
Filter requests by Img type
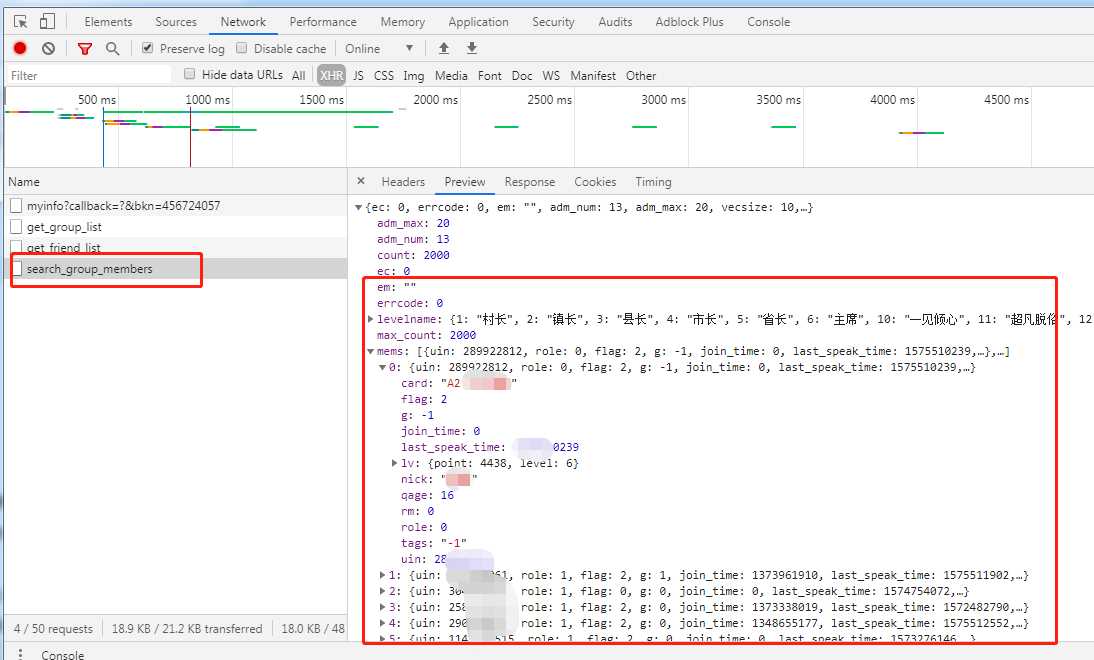click(x=414, y=75)
